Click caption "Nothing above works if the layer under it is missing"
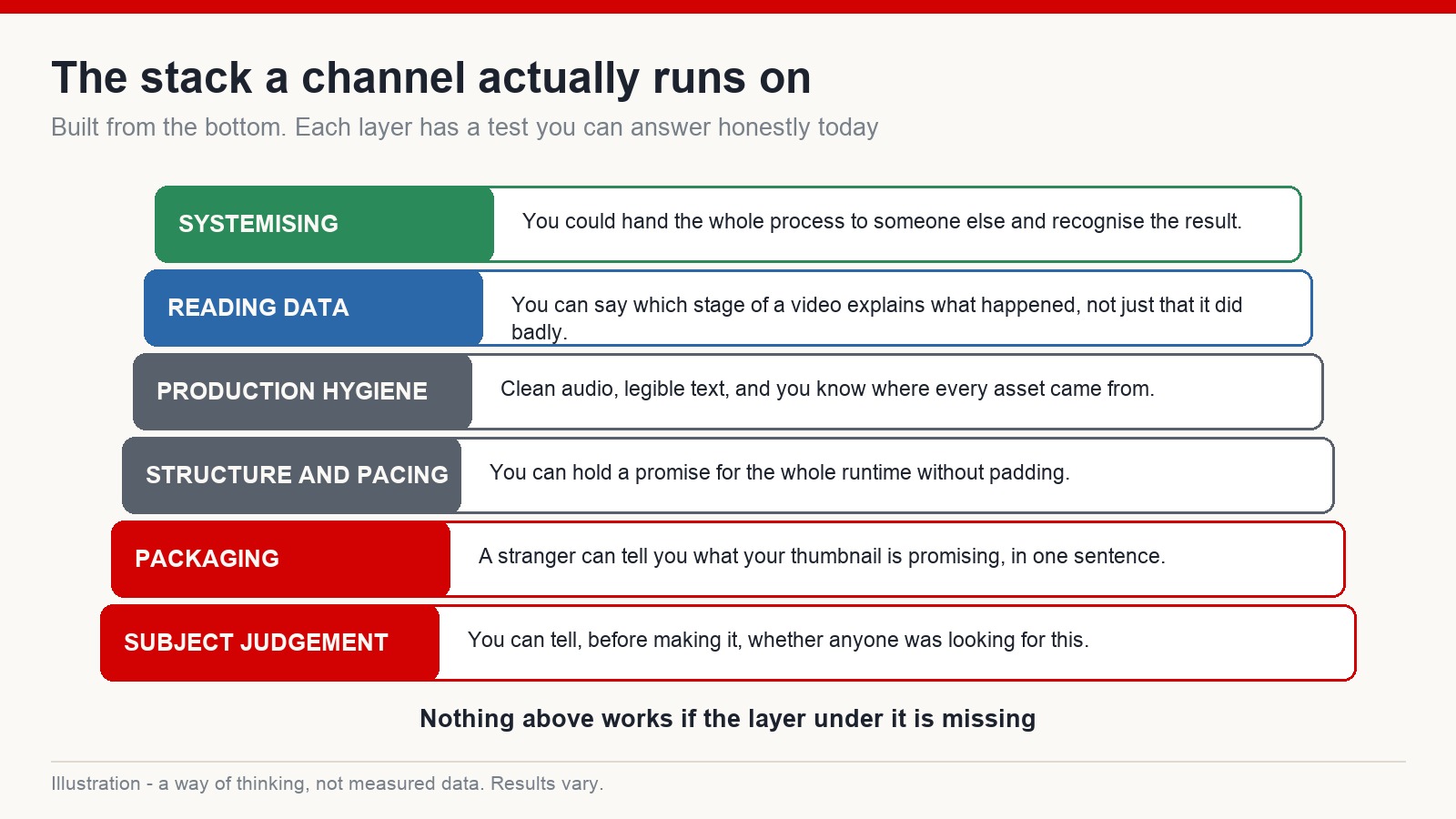1456x819 pixels. point(728,719)
